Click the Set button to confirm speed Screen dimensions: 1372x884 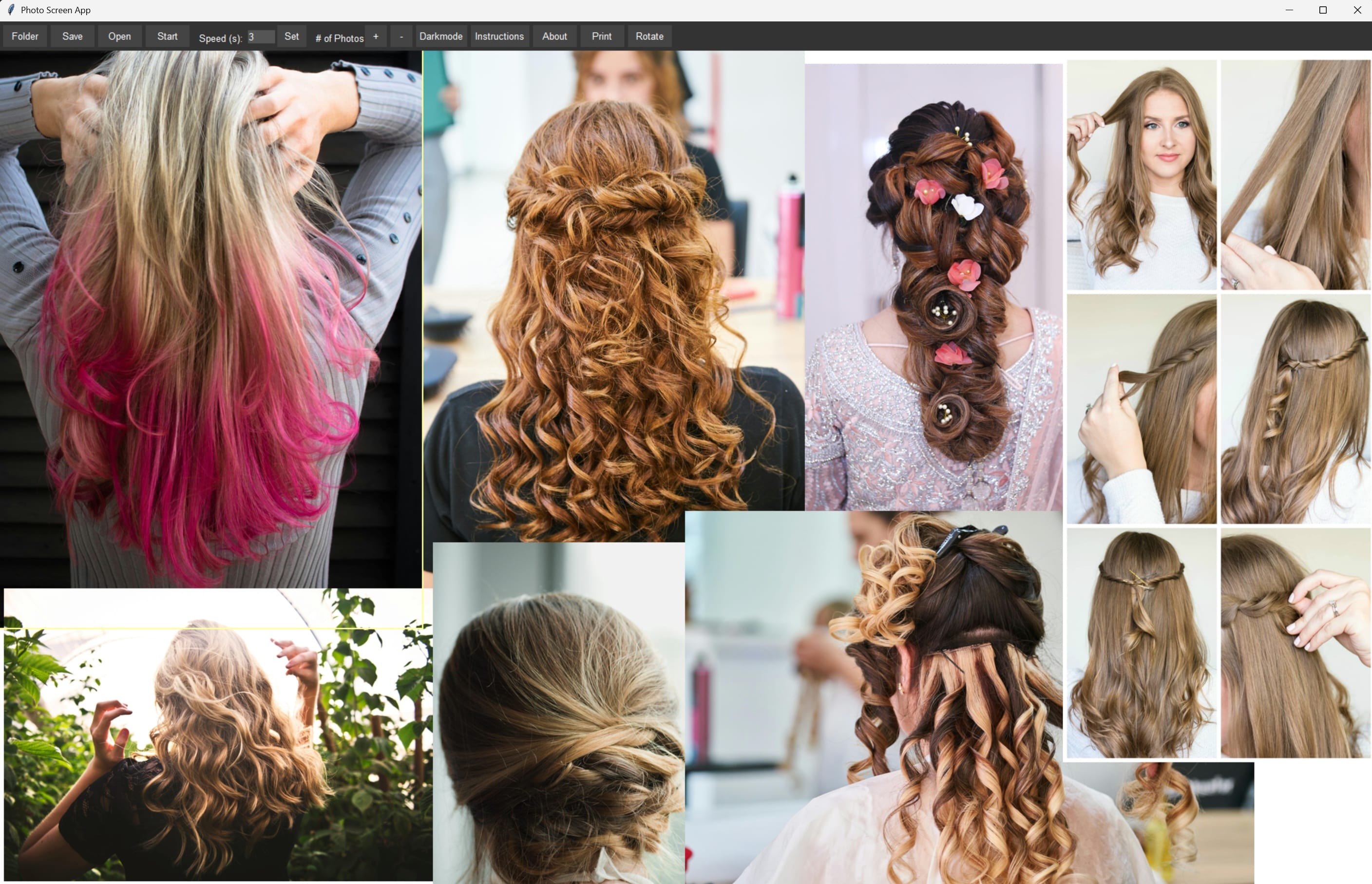click(291, 36)
